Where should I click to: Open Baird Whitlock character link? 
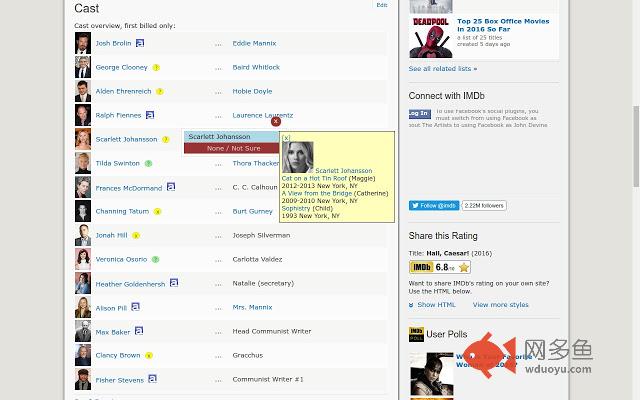pyautogui.click(x=256, y=67)
